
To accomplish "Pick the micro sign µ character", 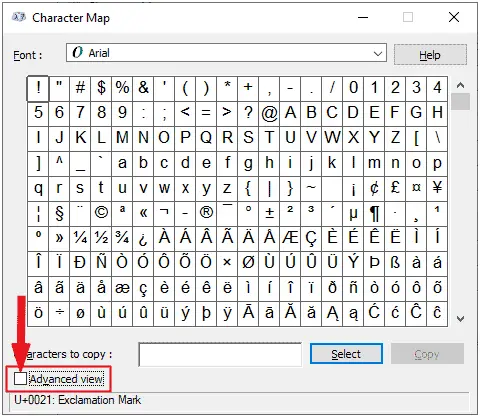I will coord(353,213).
